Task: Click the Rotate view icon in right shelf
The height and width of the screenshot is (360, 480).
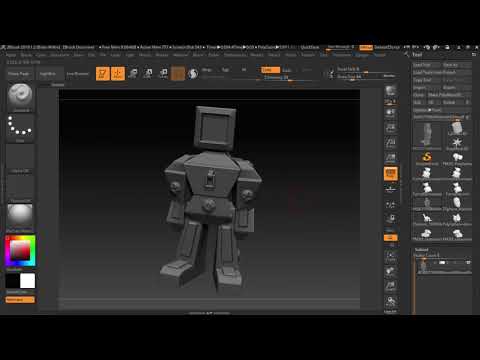Action: [x=391, y=302]
